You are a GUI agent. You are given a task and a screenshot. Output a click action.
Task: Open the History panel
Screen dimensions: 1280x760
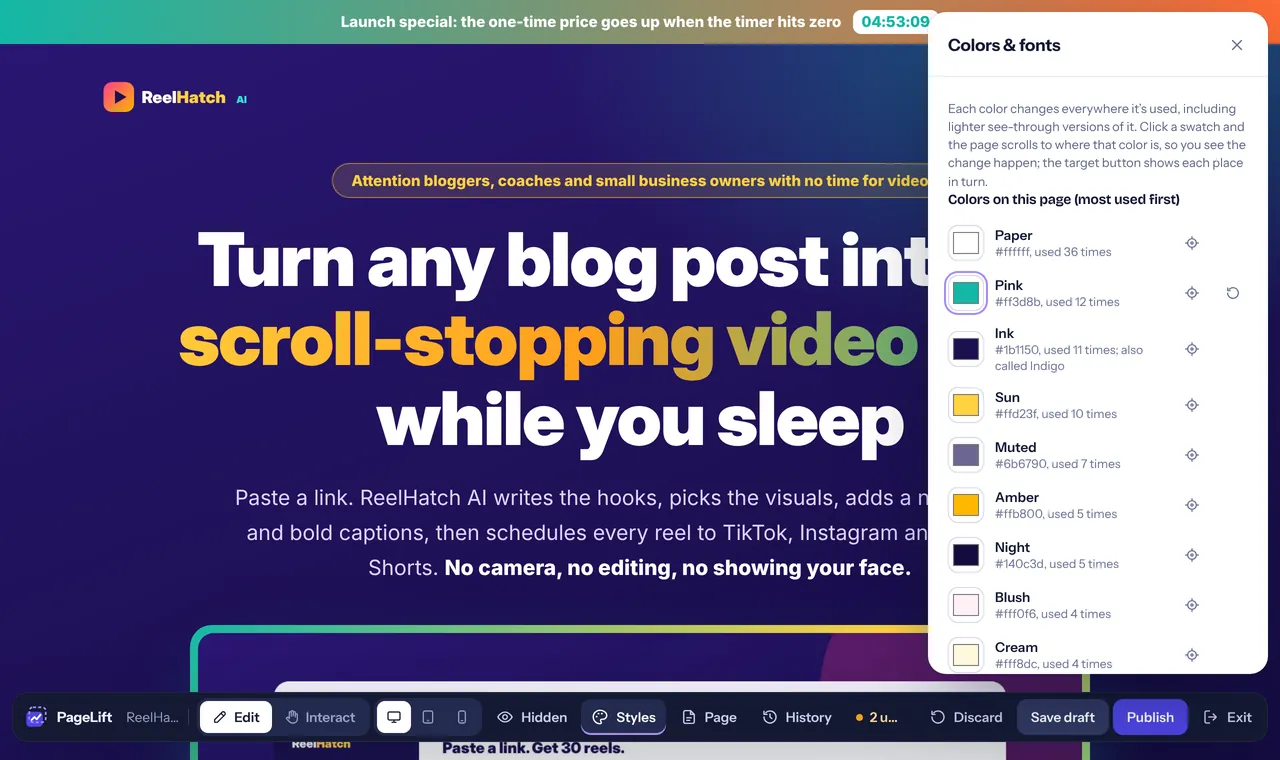[x=797, y=717]
